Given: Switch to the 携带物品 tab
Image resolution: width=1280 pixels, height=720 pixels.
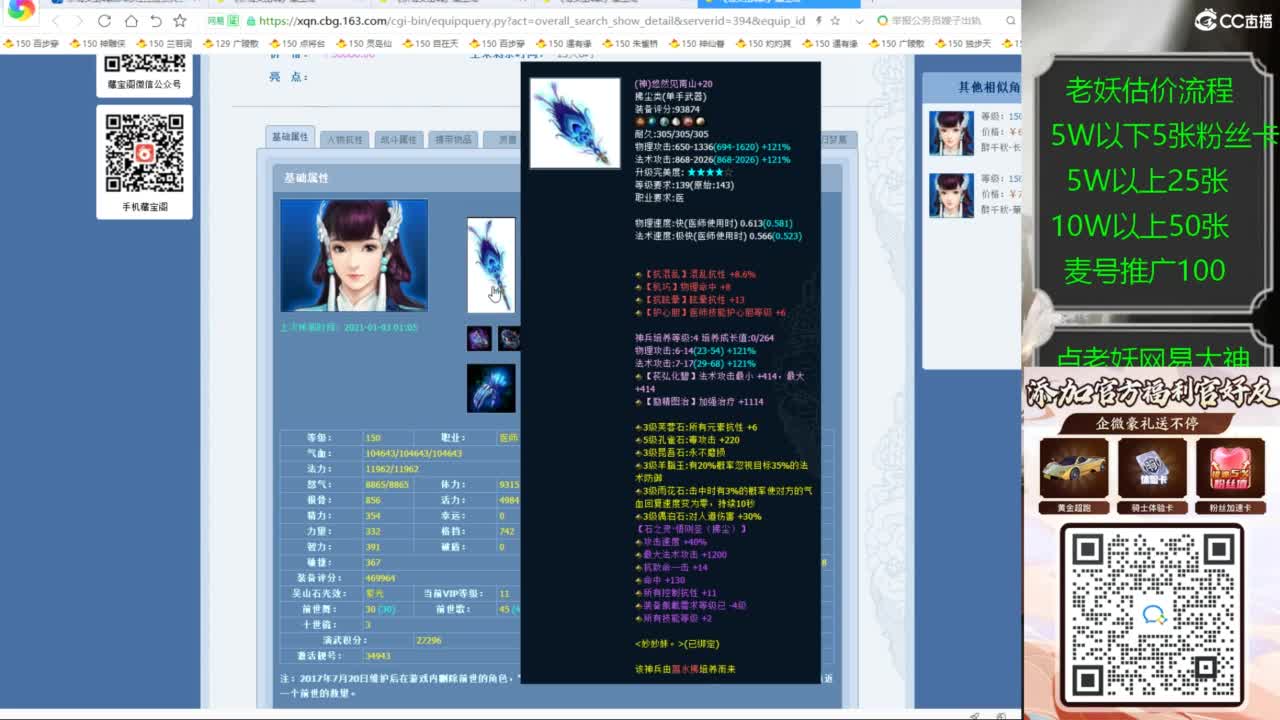Looking at the screenshot, I should [452, 140].
